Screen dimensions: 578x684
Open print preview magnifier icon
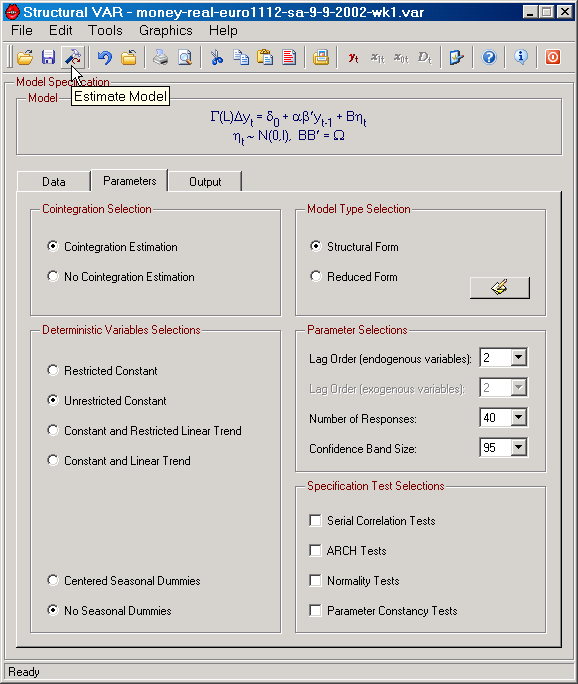(x=185, y=57)
